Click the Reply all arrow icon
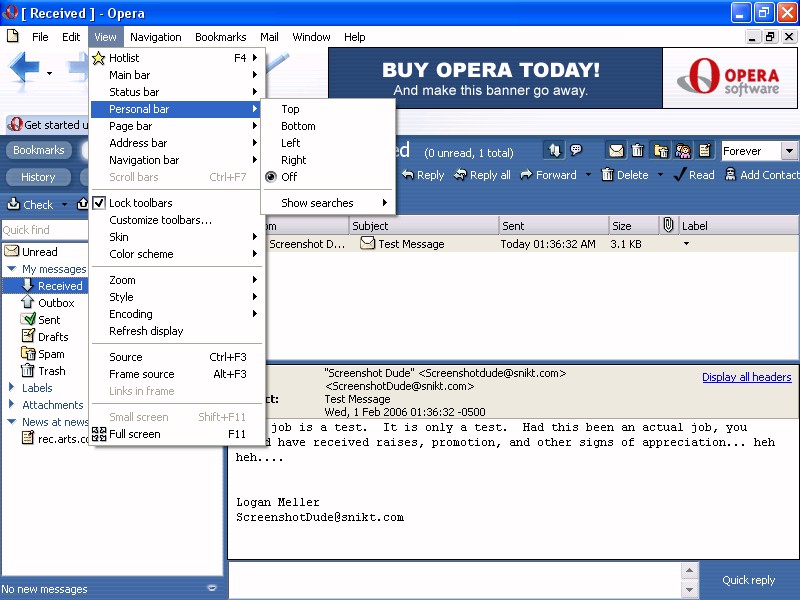The width and height of the screenshot is (800, 600). [x=460, y=175]
